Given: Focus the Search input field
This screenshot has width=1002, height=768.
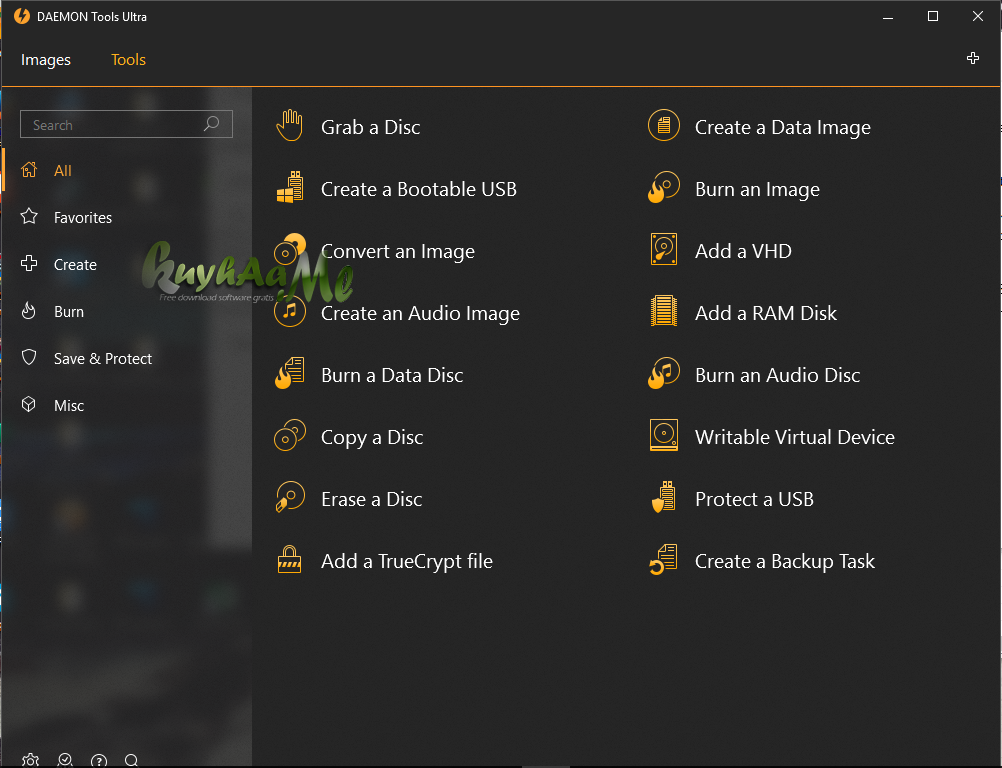Looking at the screenshot, I should (x=127, y=124).
